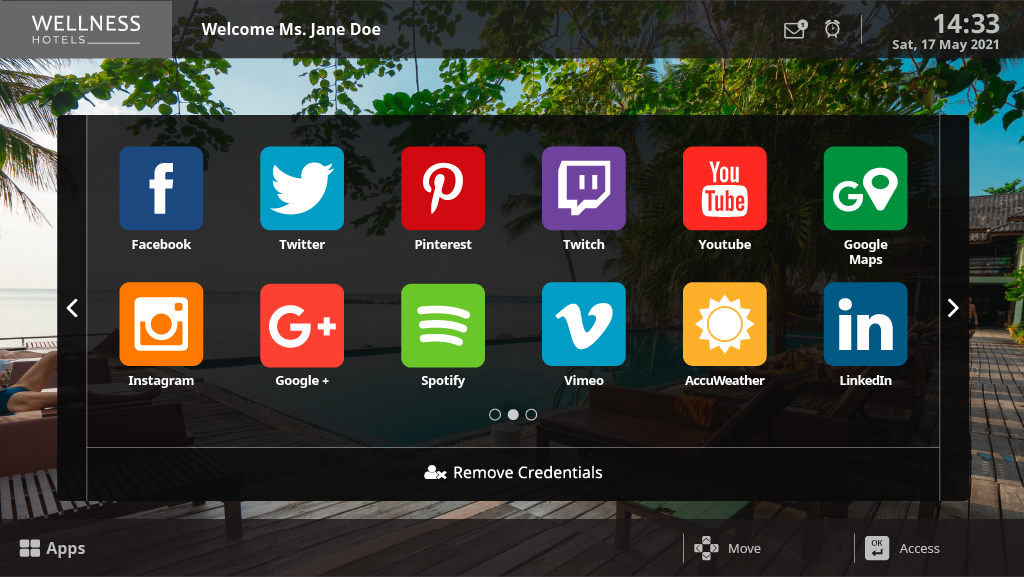The image size is (1024, 577).
Task: Open messages envelope icon in header
Action: 794,30
